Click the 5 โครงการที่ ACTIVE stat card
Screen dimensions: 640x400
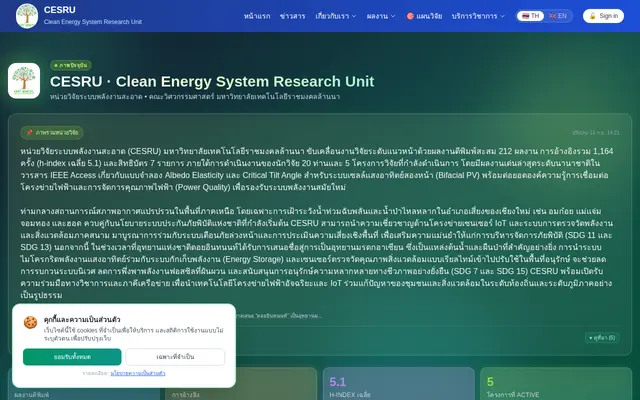pyautogui.click(x=556, y=384)
